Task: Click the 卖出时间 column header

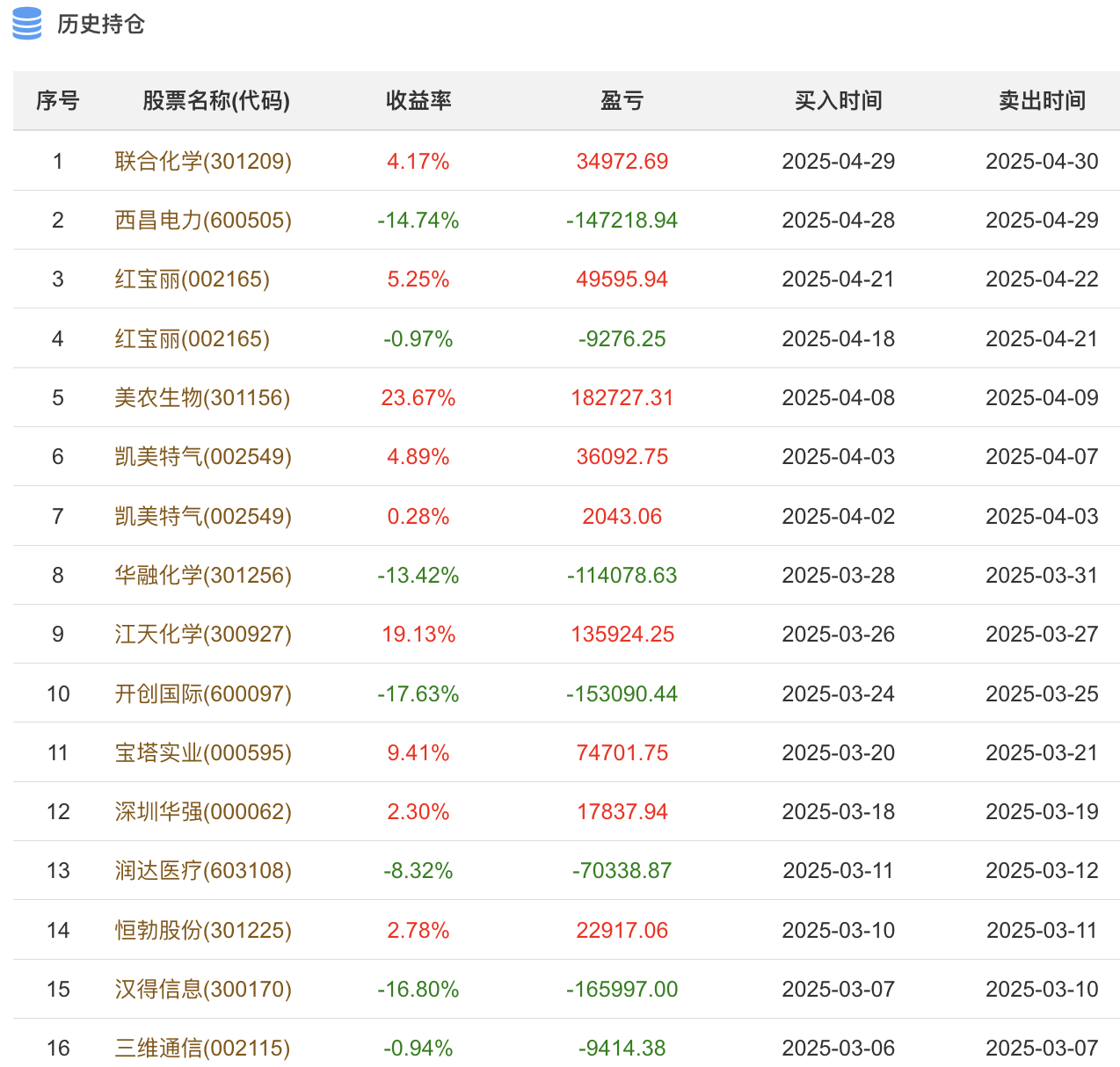Action: pos(1043,101)
